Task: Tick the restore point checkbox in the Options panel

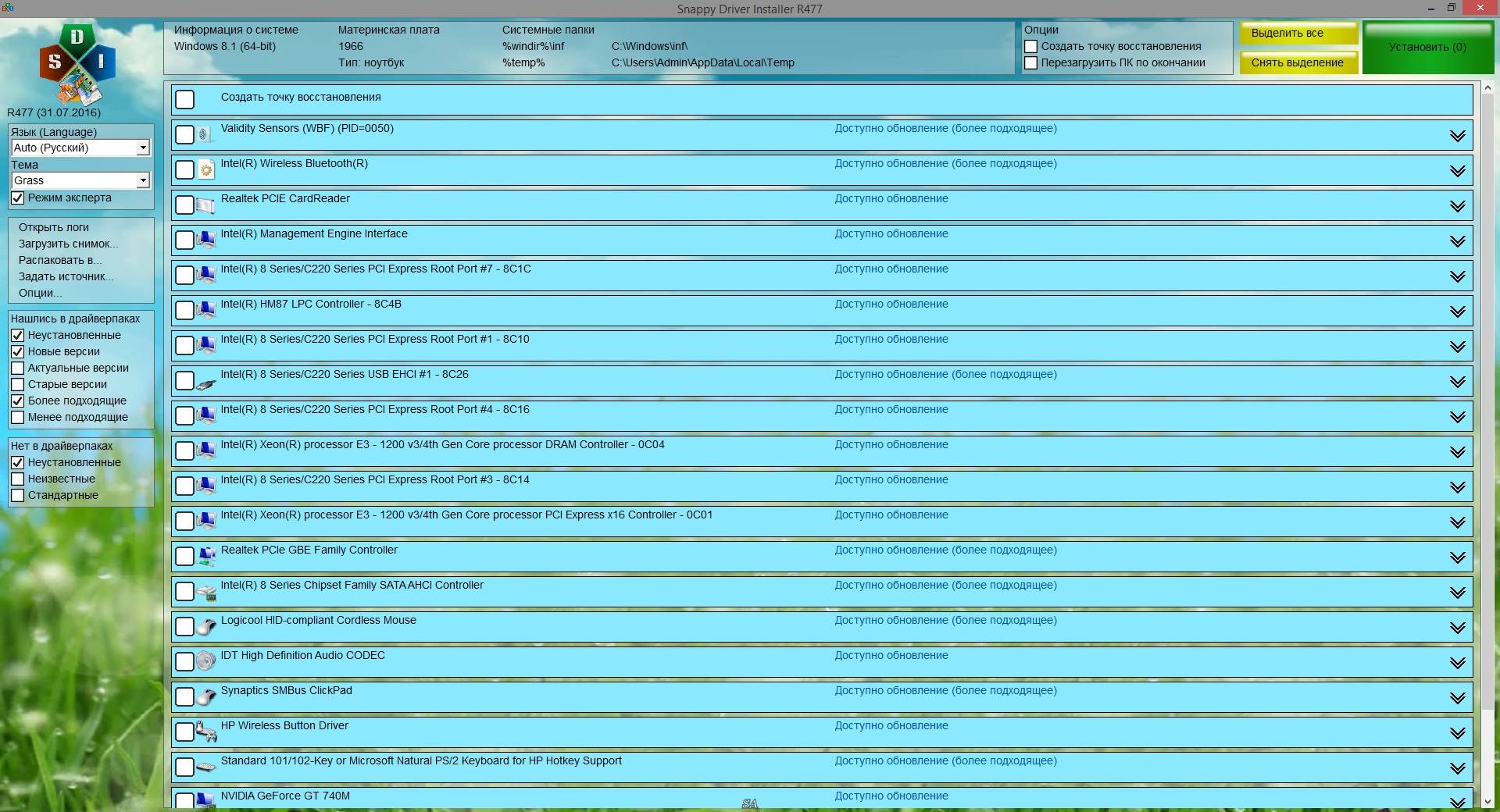Action: coord(1030,46)
